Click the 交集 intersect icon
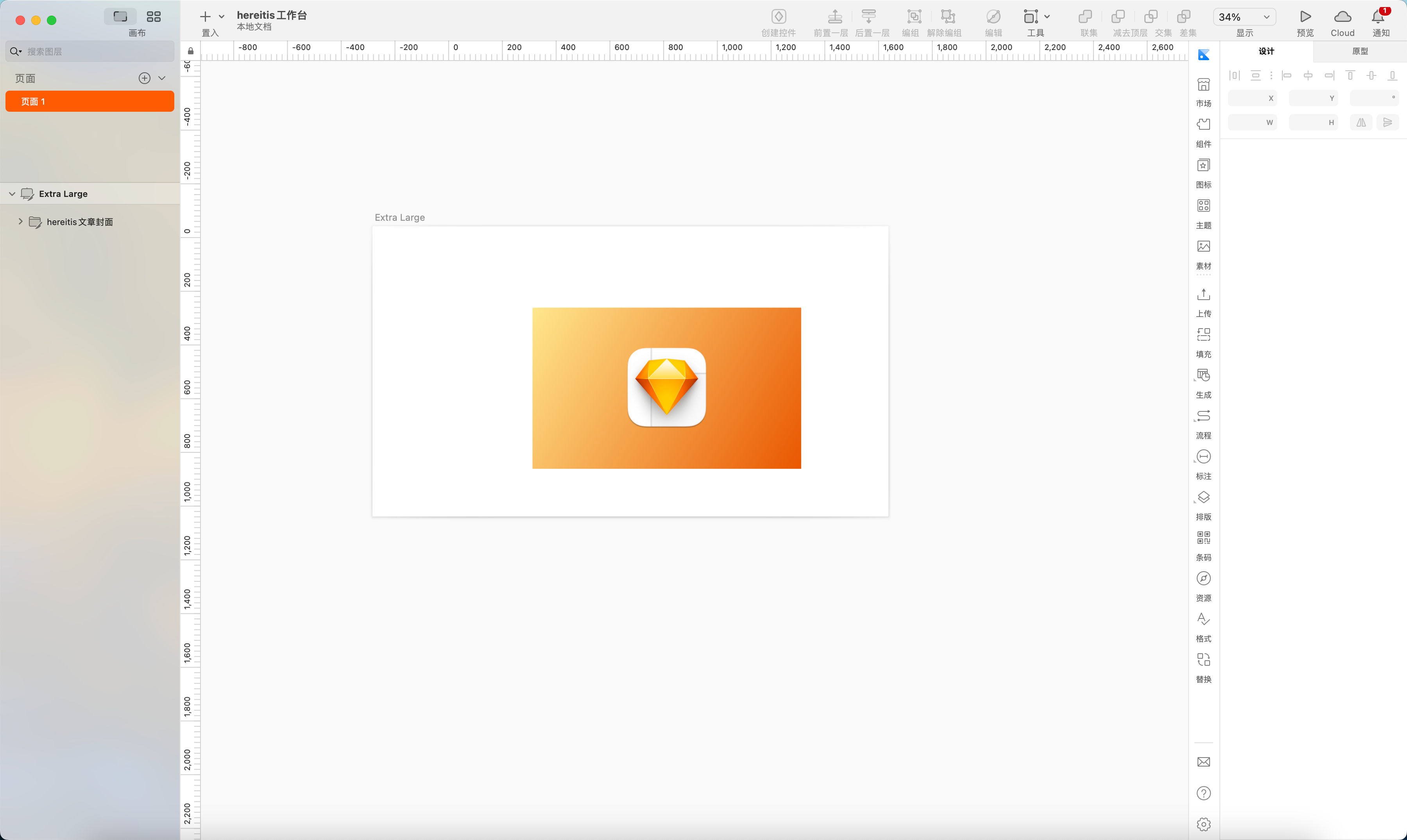Screen dimensions: 1407x840 1151,17
